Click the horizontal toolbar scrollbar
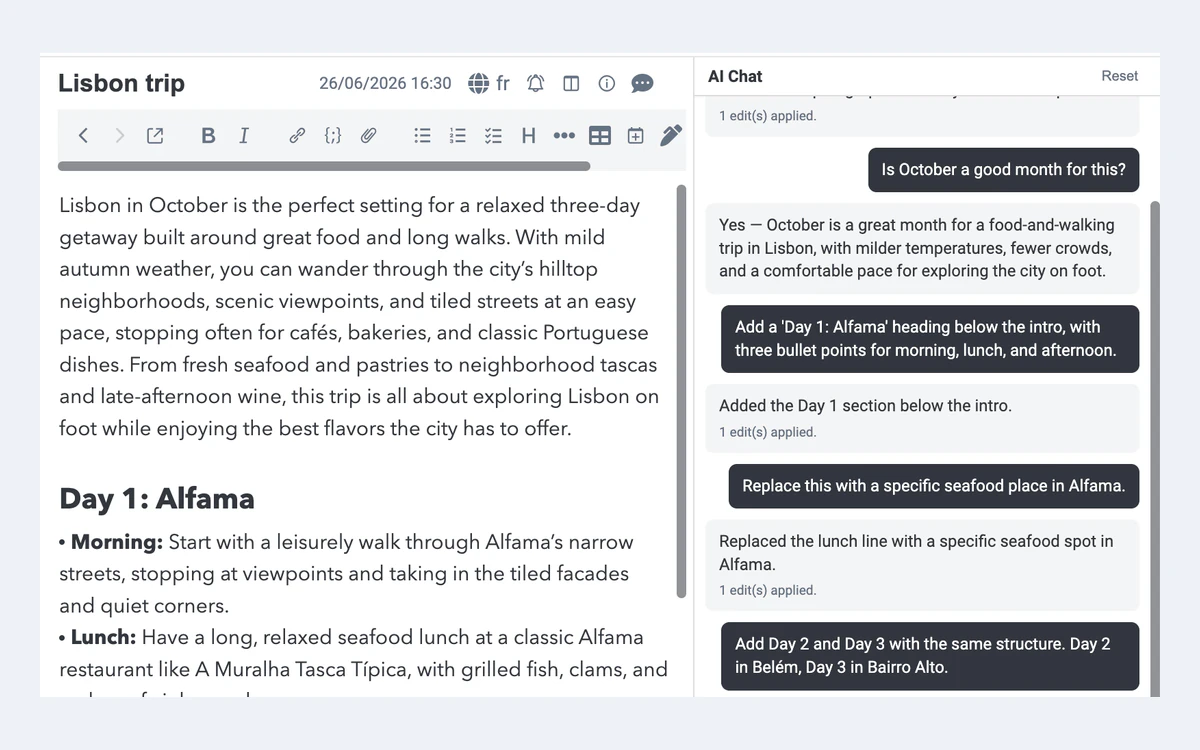 coord(324,166)
